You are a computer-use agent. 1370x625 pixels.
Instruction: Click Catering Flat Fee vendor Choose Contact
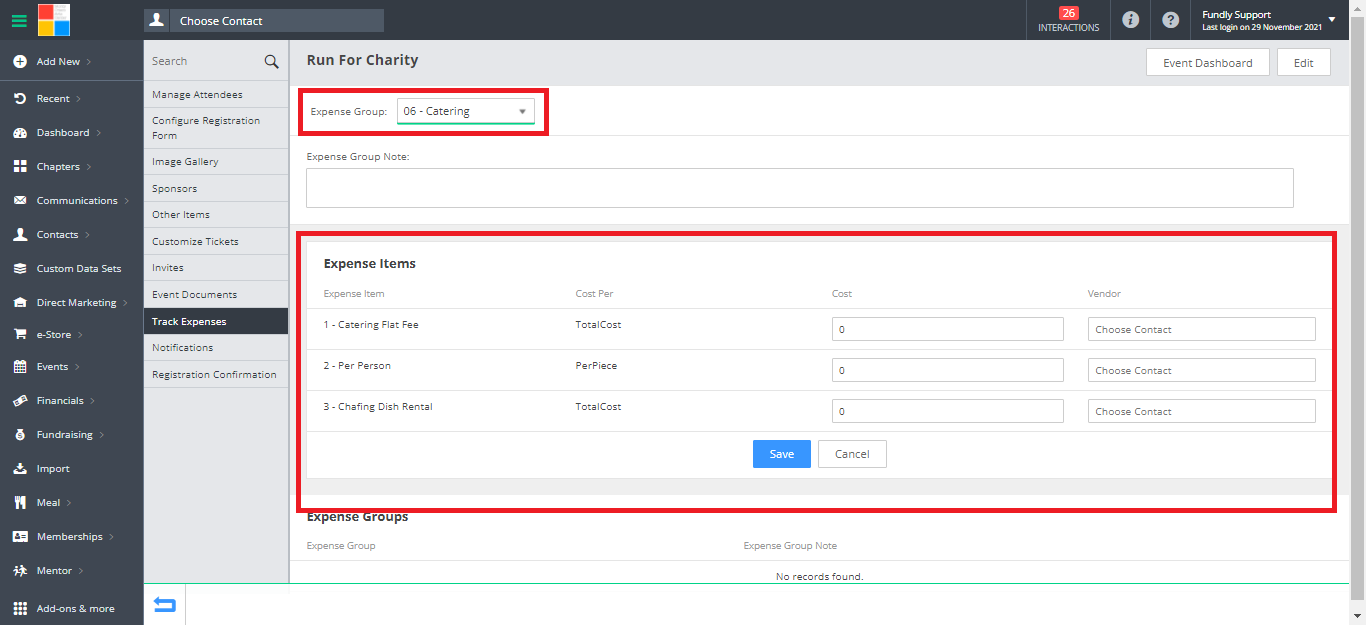point(1202,329)
